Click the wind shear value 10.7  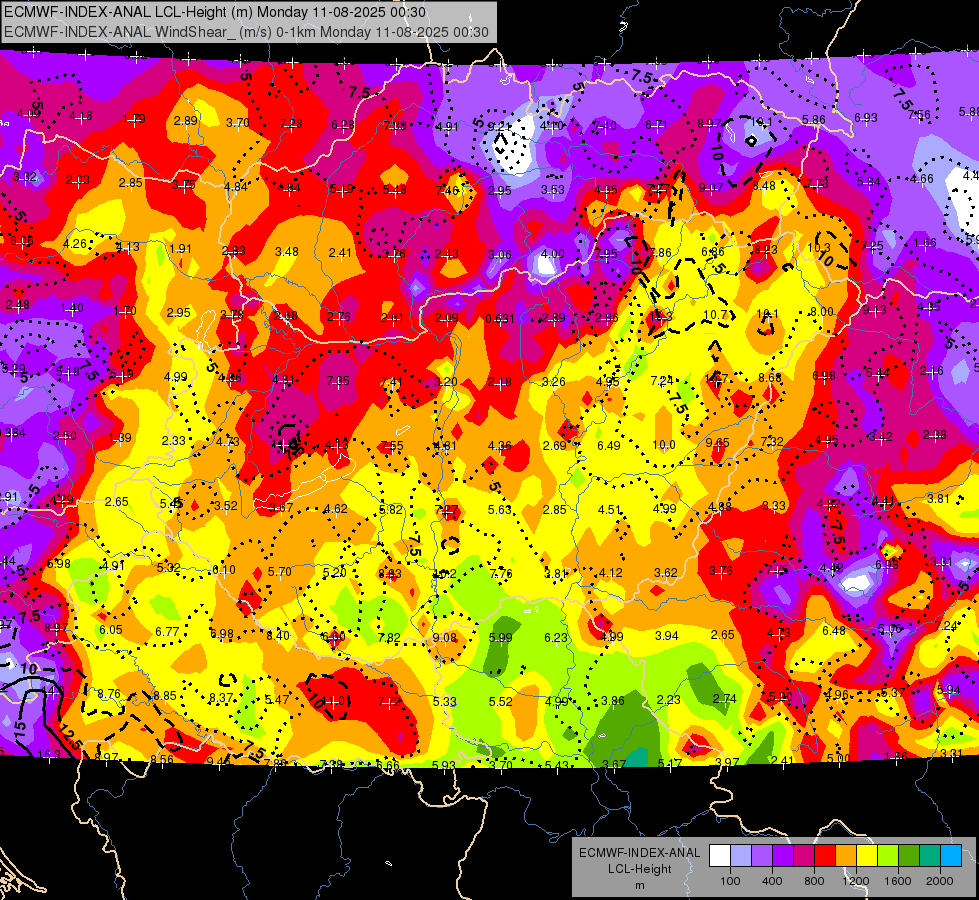[x=716, y=315]
